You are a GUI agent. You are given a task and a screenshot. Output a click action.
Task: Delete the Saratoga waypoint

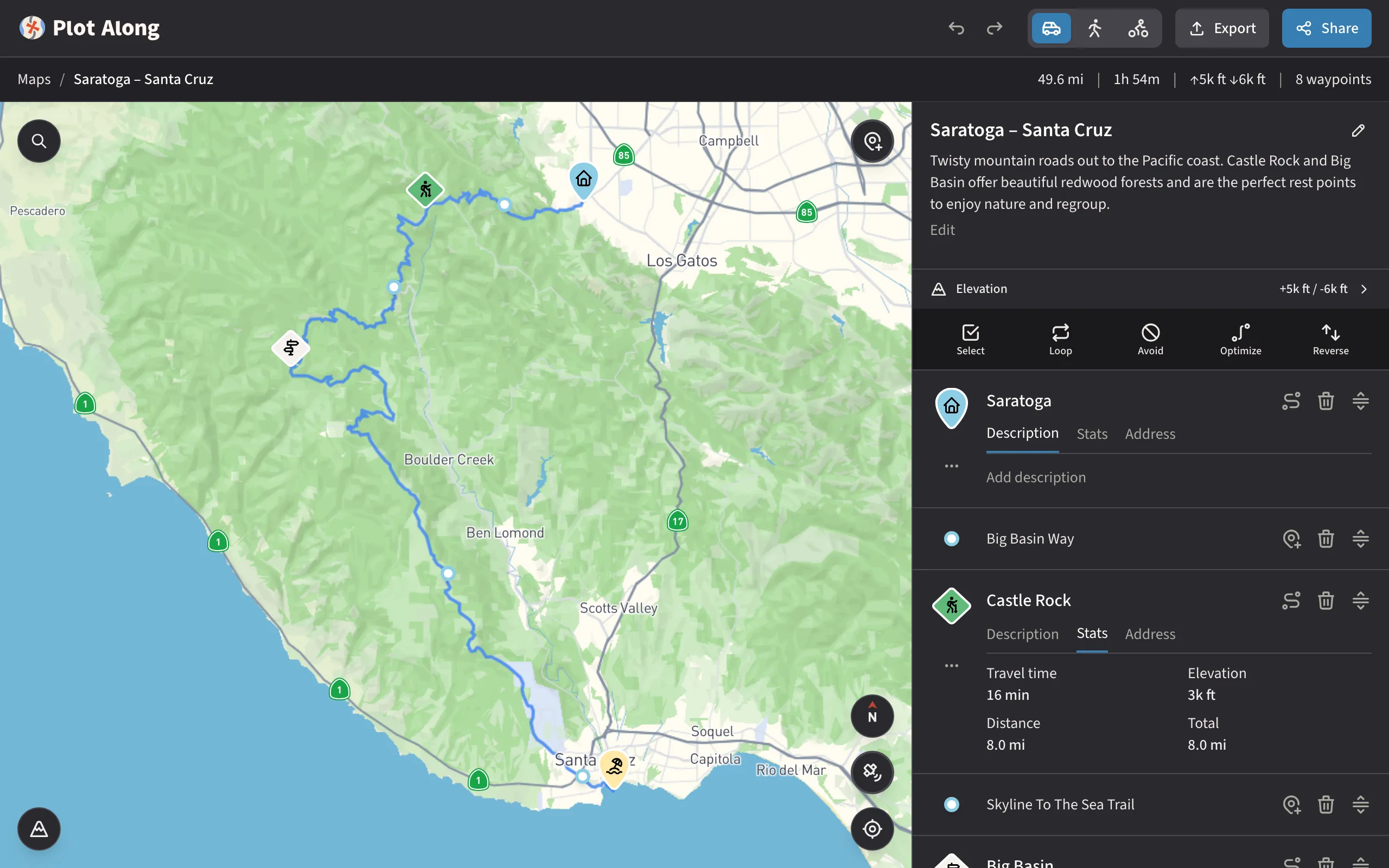pos(1326,401)
